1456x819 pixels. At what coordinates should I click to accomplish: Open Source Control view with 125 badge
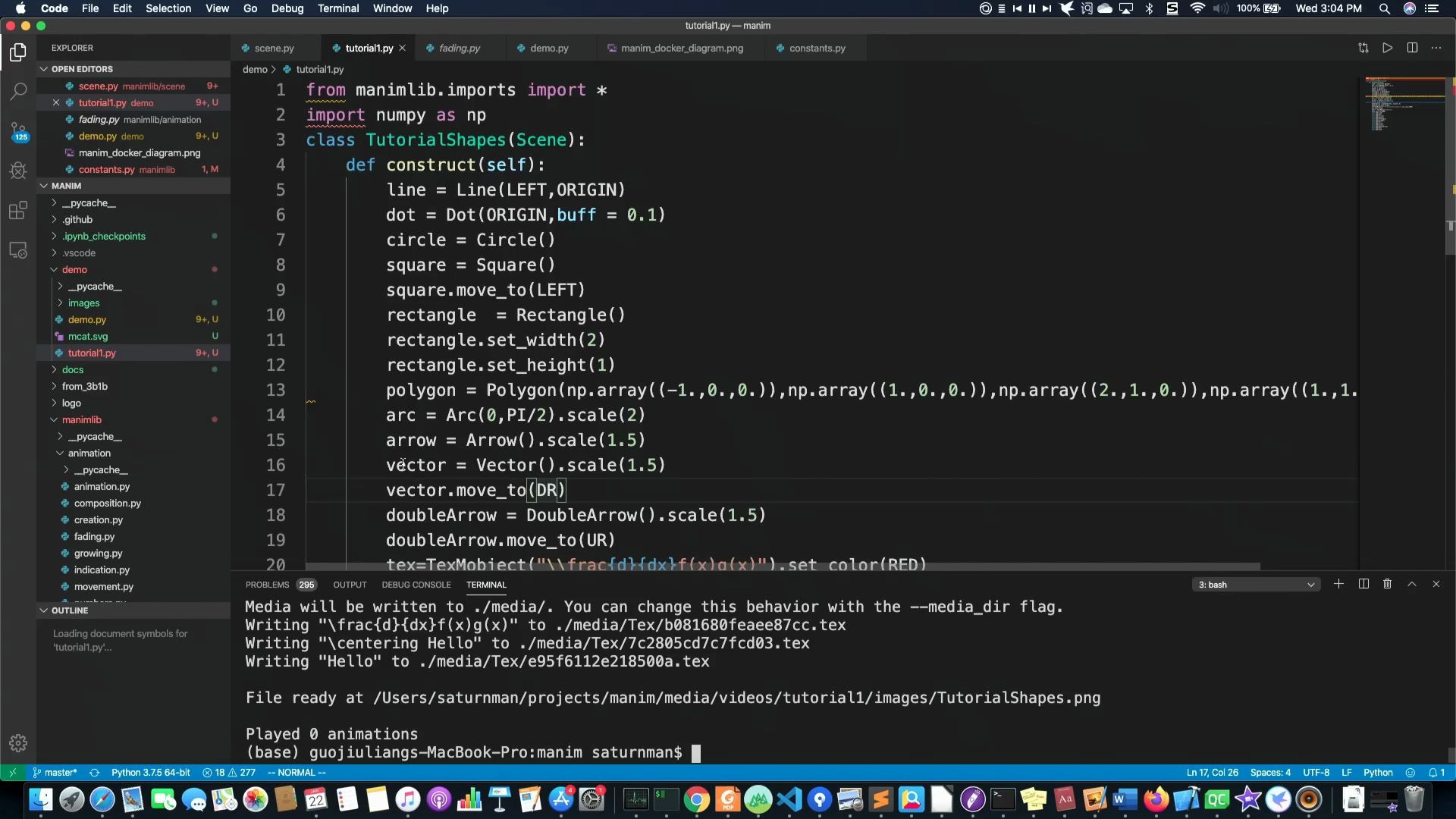click(x=18, y=131)
